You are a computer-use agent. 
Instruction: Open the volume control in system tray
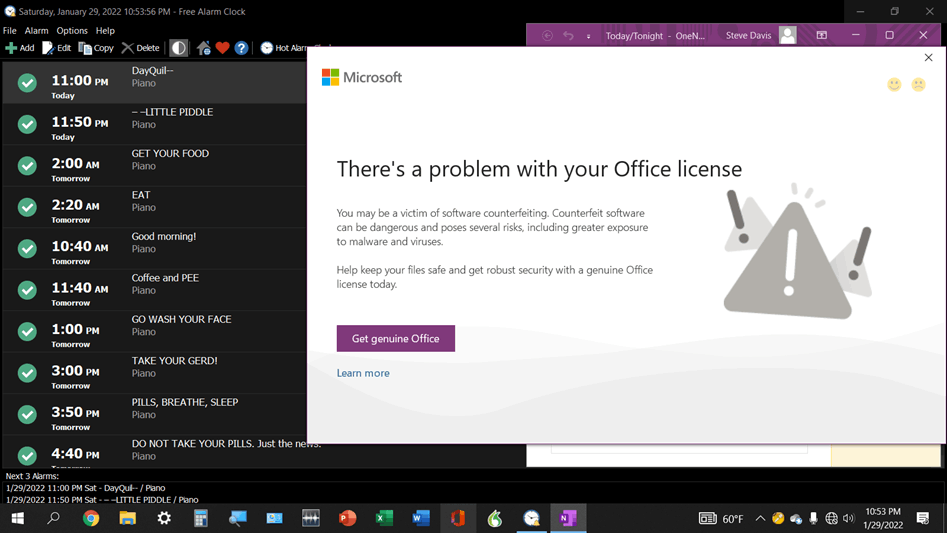(849, 518)
